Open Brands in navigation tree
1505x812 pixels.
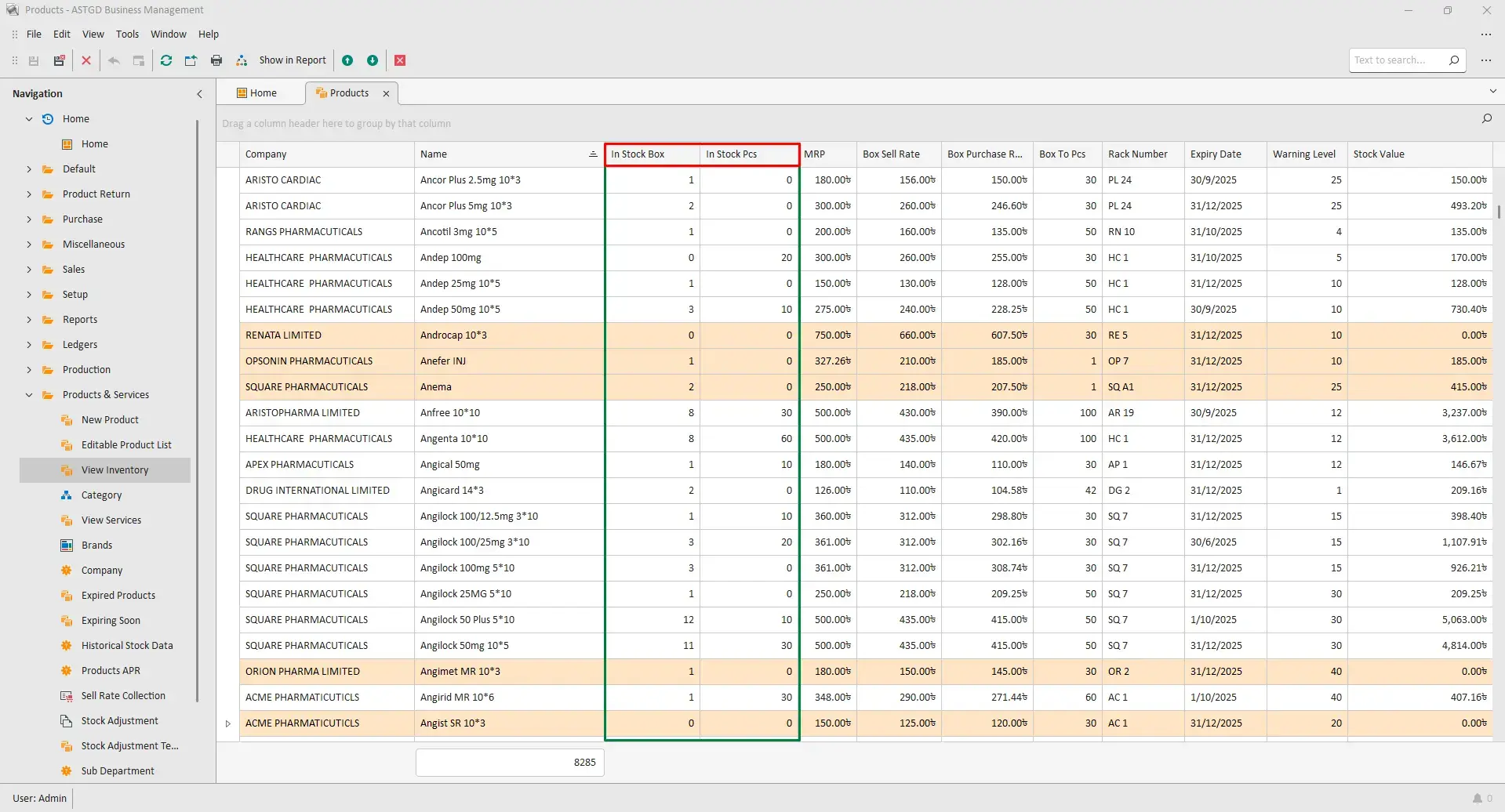pyautogui.click(x=96, y=546)
